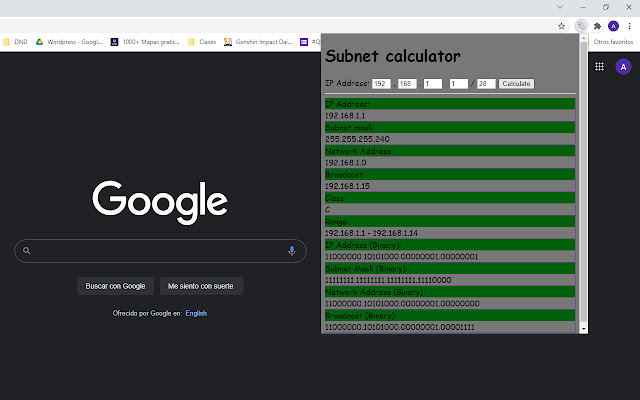Open the Wordpress Google Drive bookmark
This screenshot has width=640, height=400.
[x=69, y=42]
